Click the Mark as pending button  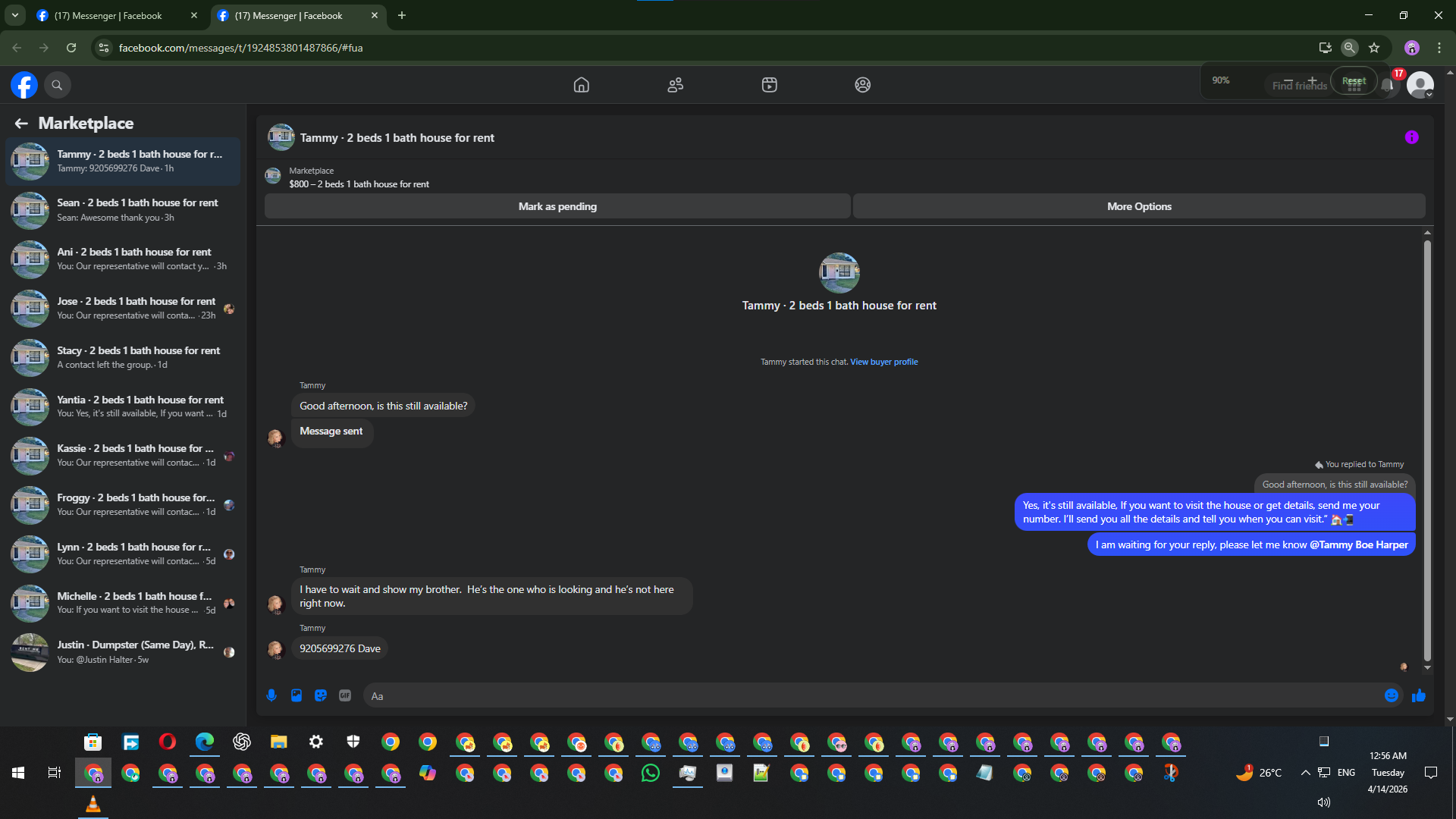557,206
